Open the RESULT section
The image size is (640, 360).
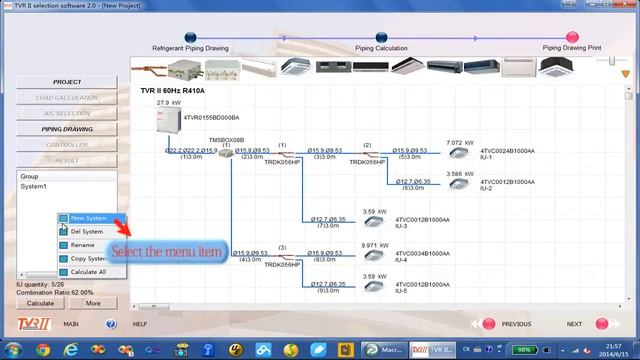tap(67, 161)
